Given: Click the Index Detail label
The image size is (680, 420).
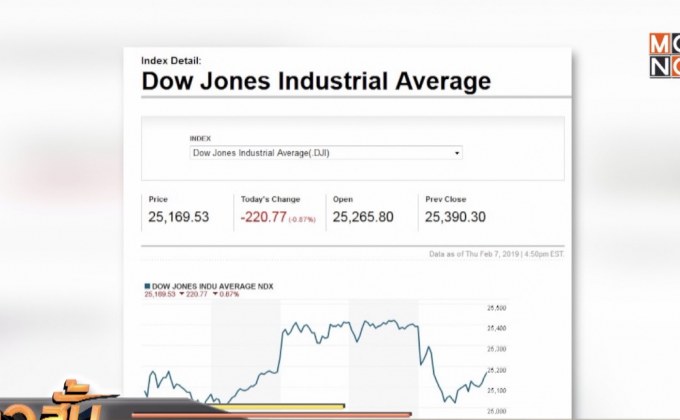Looking at the screenshot, I should 171,61.
